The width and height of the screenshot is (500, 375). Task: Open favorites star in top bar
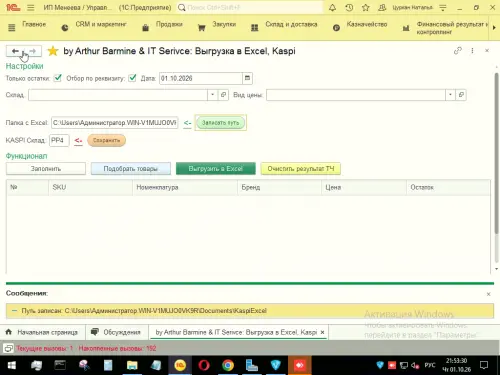366,7
